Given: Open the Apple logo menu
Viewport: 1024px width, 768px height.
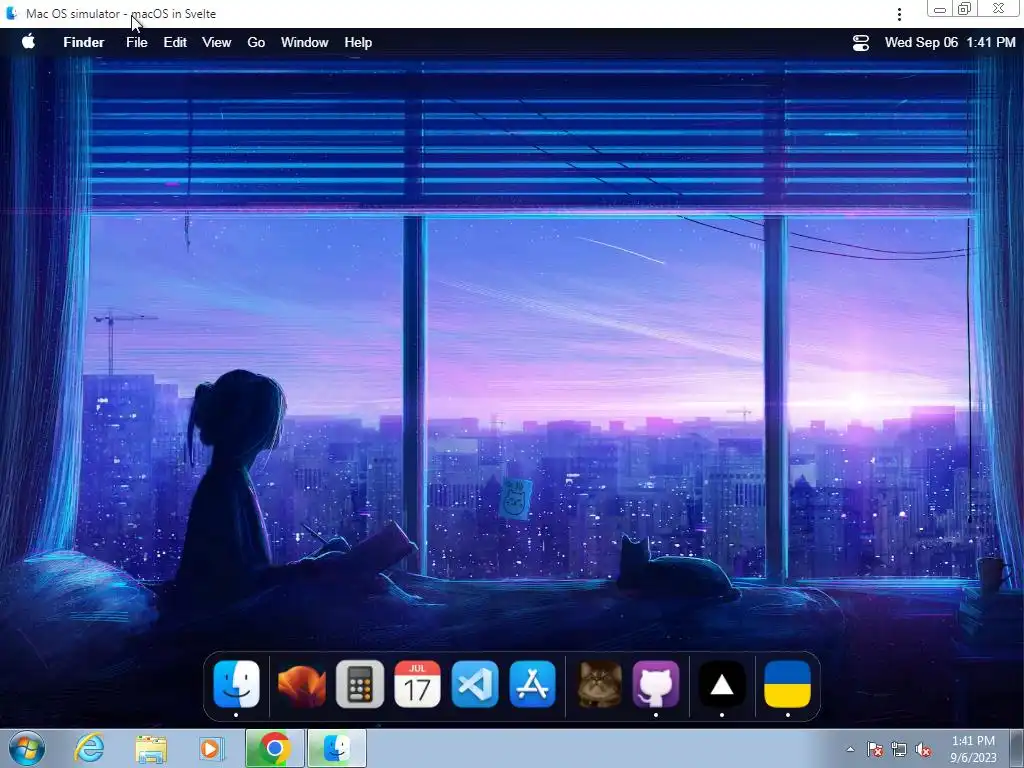Looking at the screenshot, I should 28,42.
